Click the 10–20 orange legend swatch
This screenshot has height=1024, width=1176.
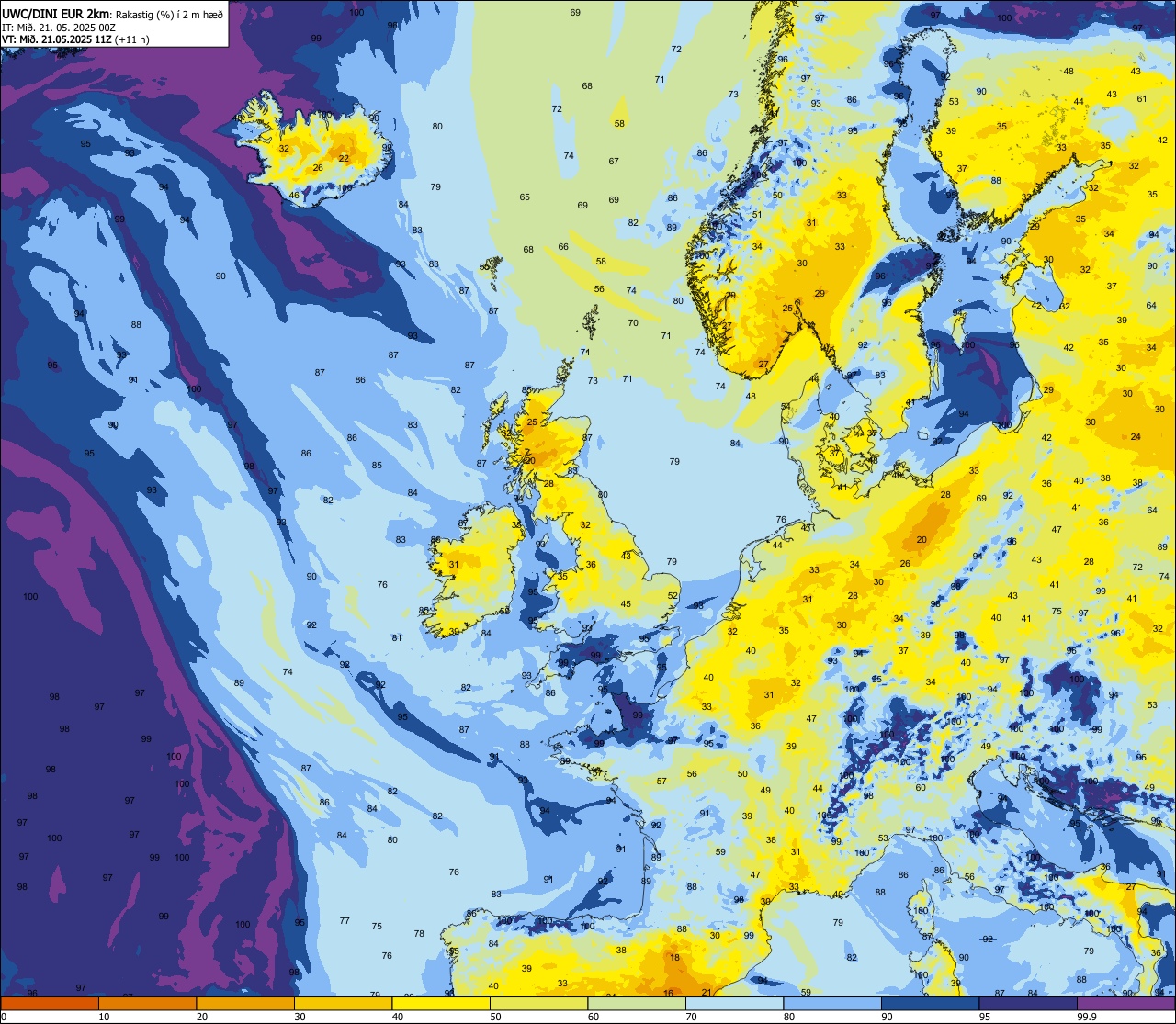coord(147,1003)
